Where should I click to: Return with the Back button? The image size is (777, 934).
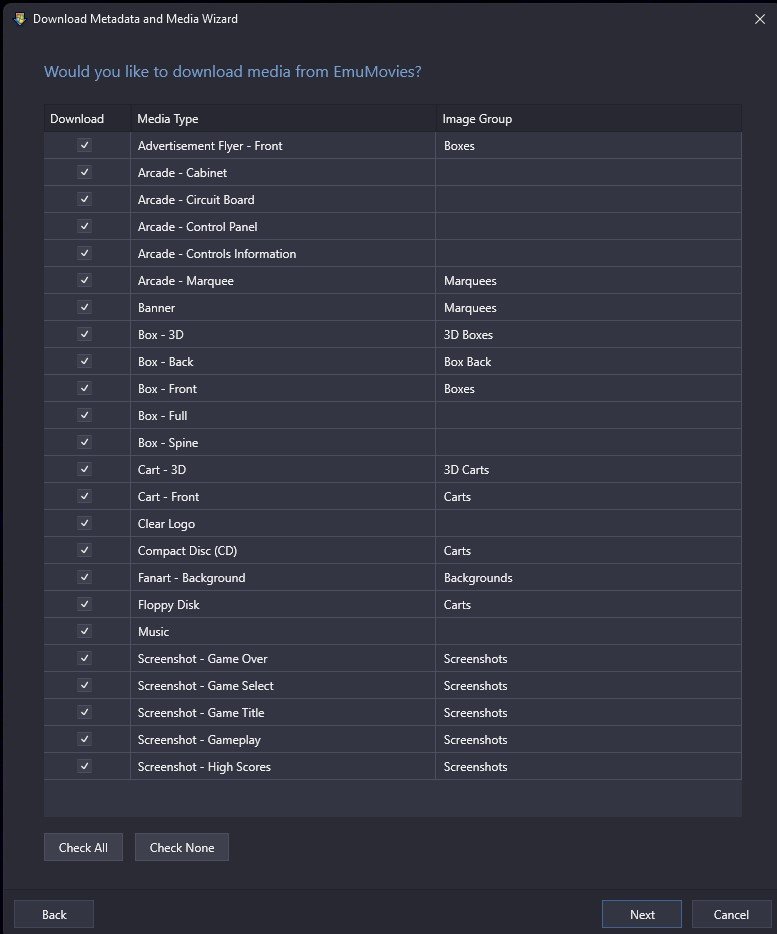pyautogui.click(x=54, y=914)
